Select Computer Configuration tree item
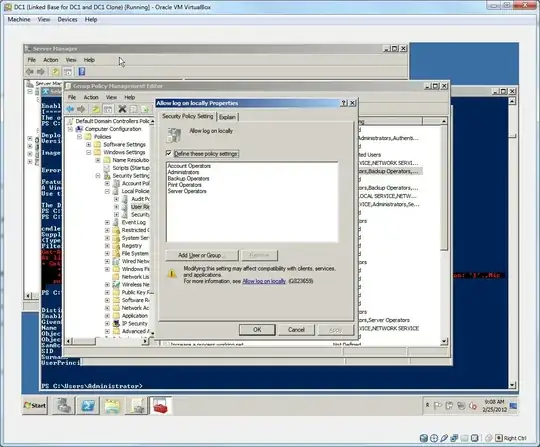The height and width of the screenshot is (447, 540). tap(113, 129)
